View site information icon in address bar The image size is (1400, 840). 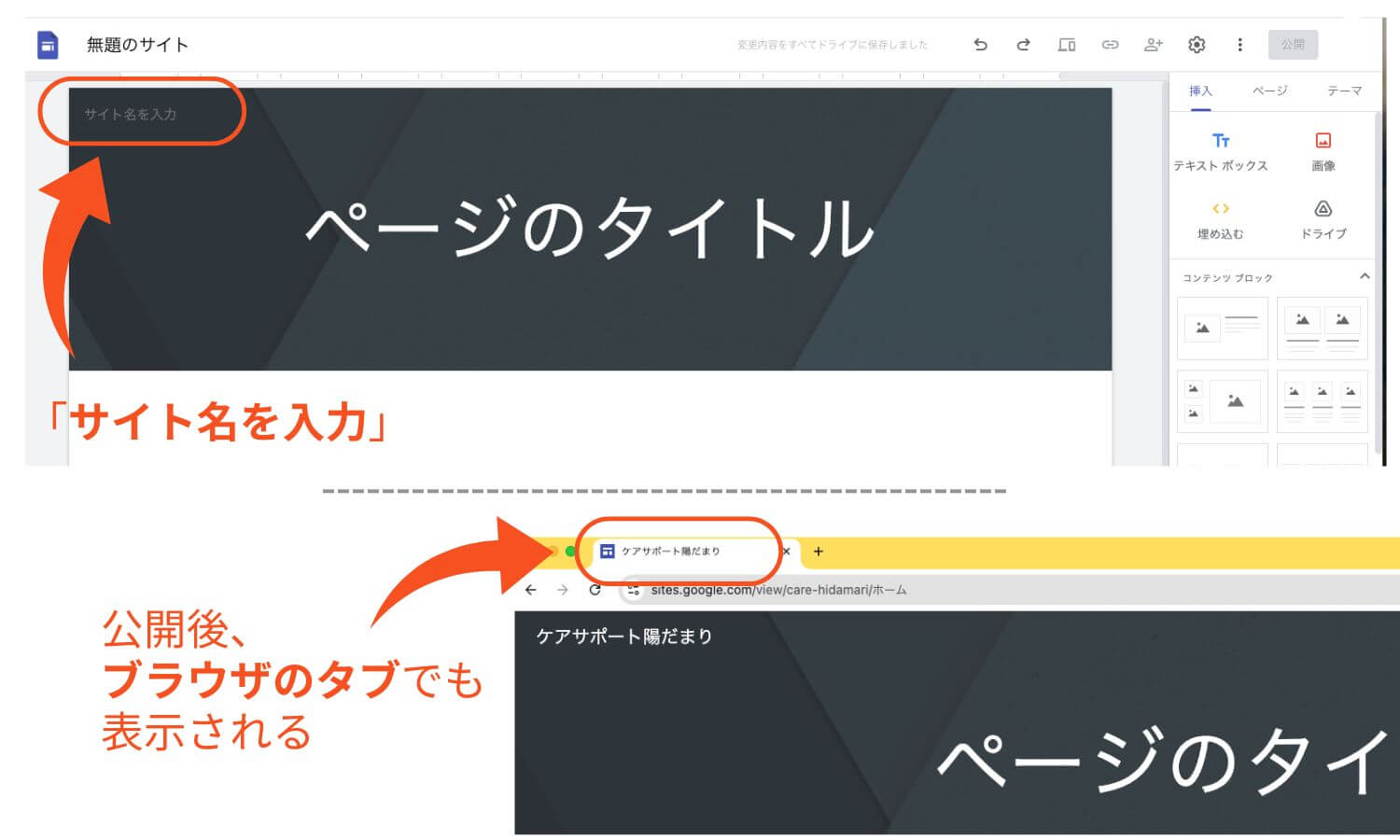coord(634,590)
